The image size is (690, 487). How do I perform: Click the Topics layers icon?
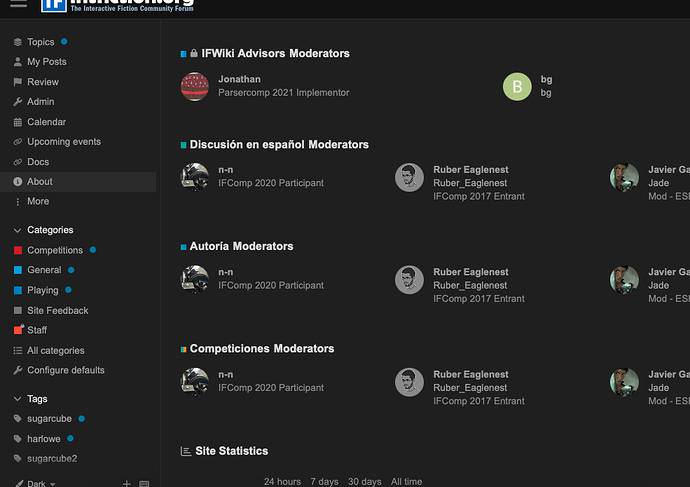click(18, 42)
